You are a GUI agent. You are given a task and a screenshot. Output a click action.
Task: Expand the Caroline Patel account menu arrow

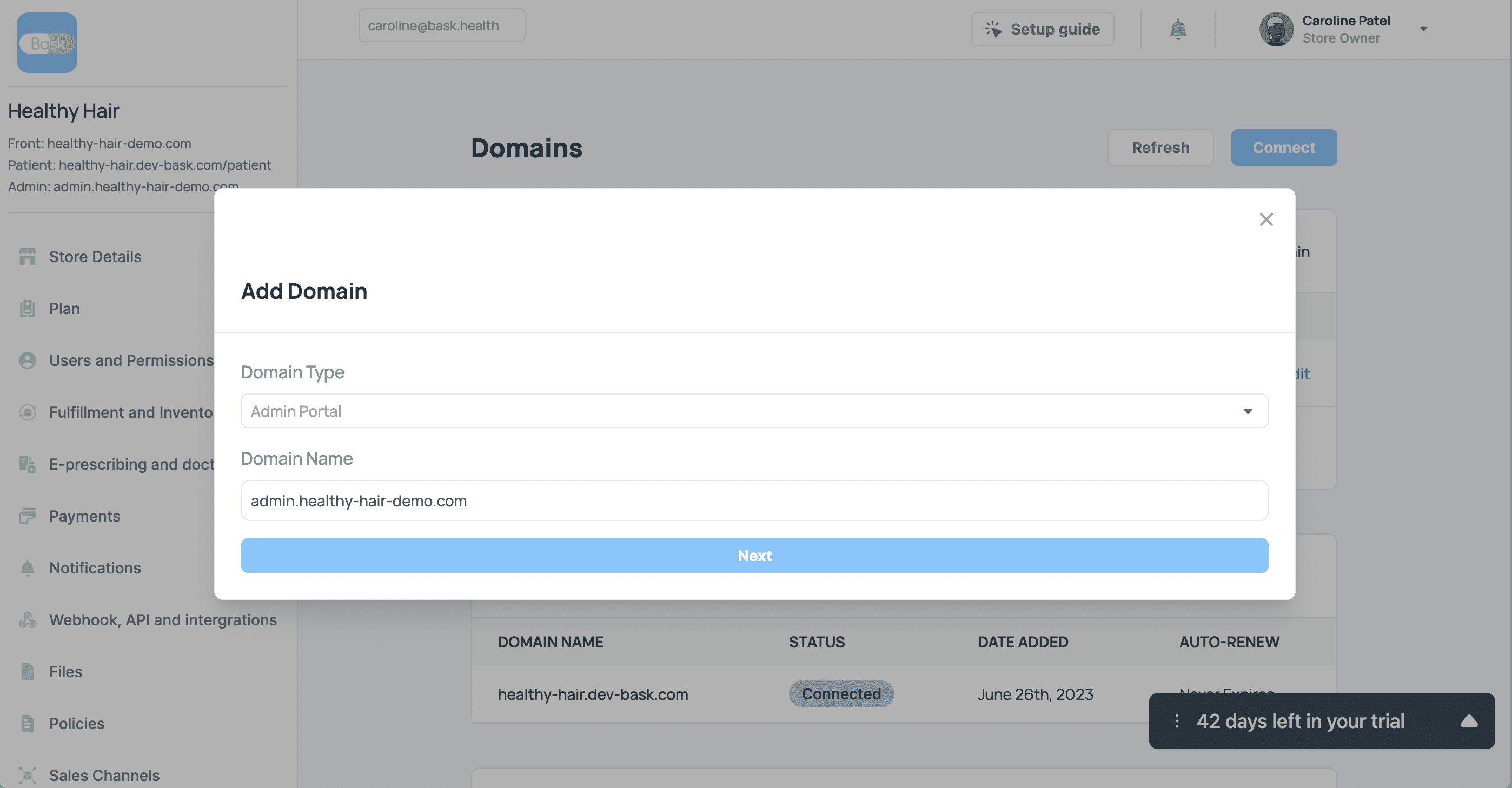coord(1423,29)
